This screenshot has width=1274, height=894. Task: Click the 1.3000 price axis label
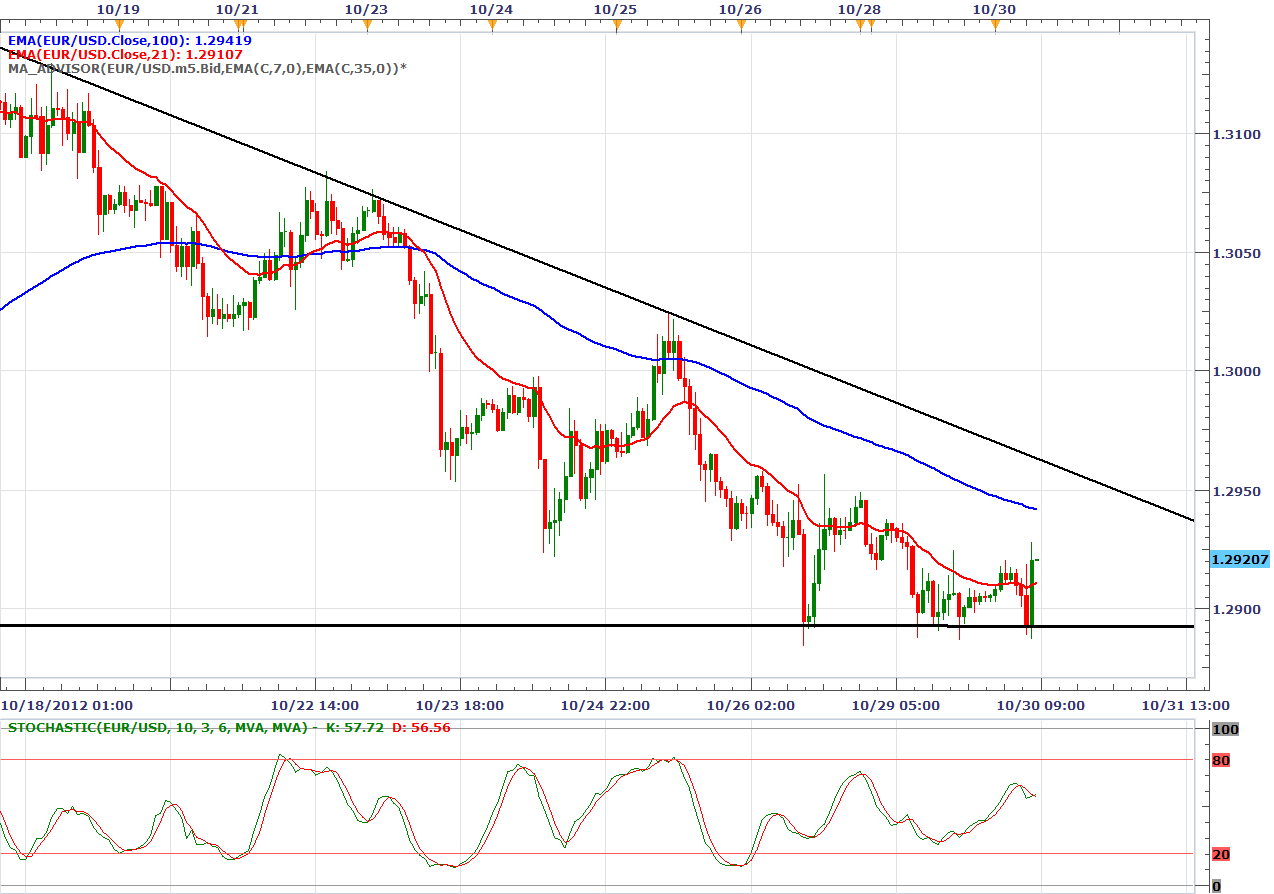click(x=1236, y=371)
